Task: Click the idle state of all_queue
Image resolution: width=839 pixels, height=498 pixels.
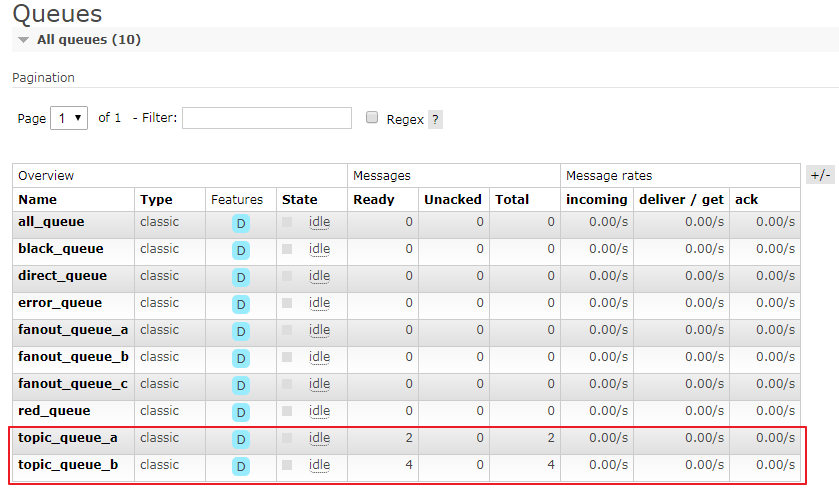Action: tap(319, 222)
